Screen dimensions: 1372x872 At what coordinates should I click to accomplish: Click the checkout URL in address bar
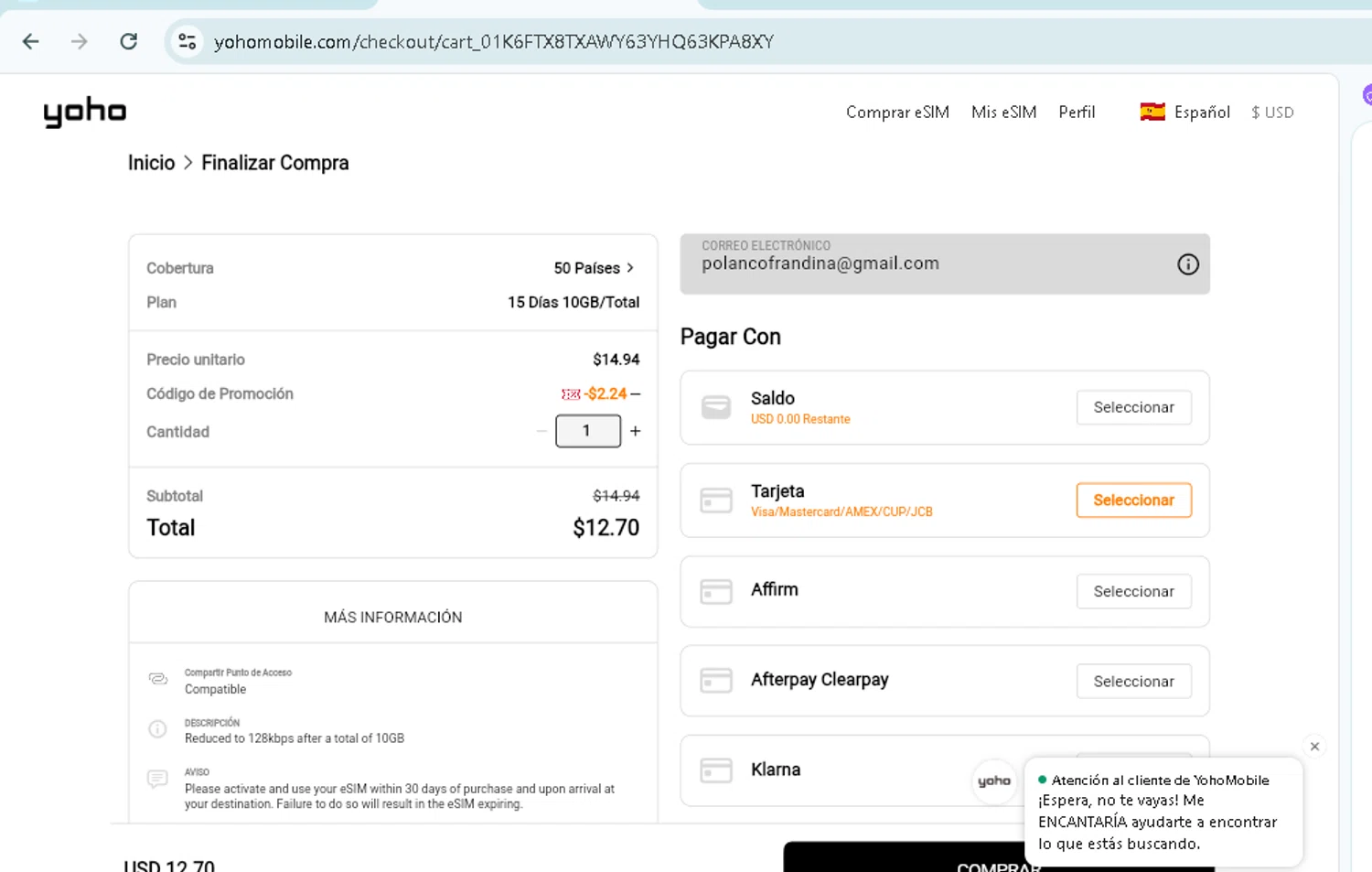[494, 42]
